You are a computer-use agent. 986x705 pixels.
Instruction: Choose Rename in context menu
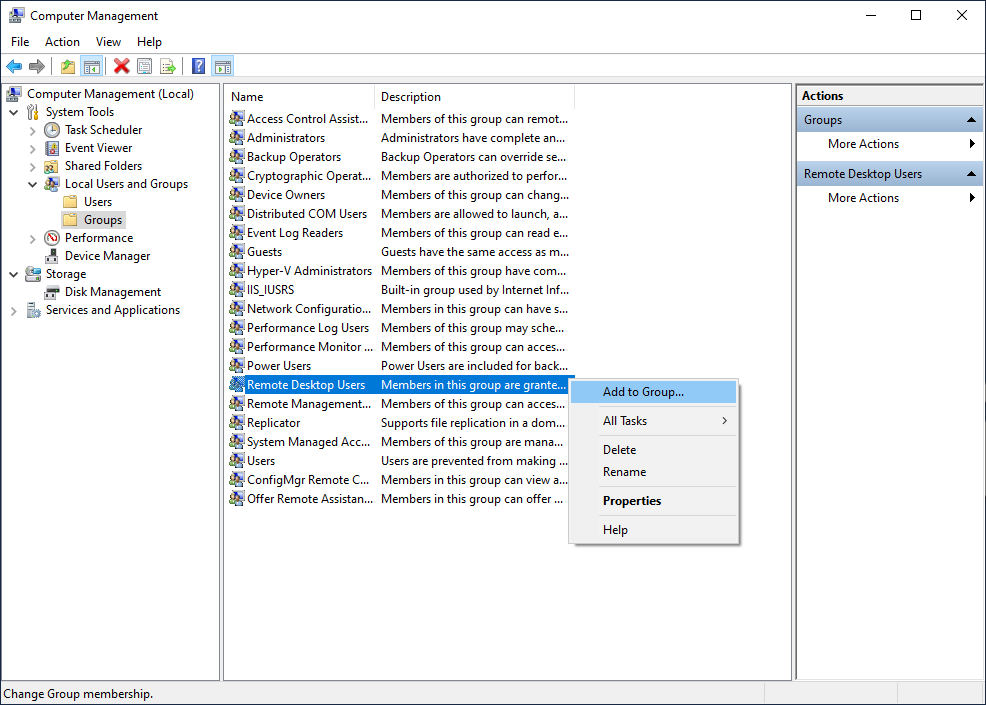click(654, 472)
